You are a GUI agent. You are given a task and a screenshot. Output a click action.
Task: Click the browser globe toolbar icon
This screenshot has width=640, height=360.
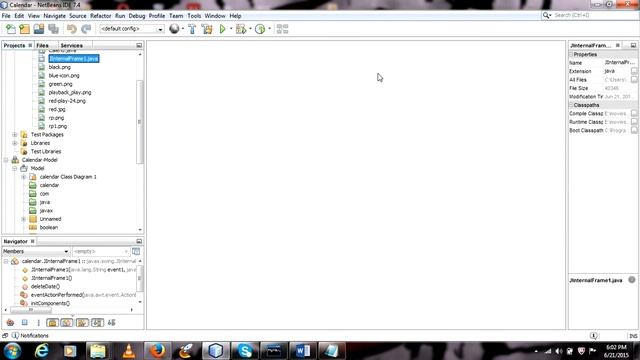coord(174,29)
